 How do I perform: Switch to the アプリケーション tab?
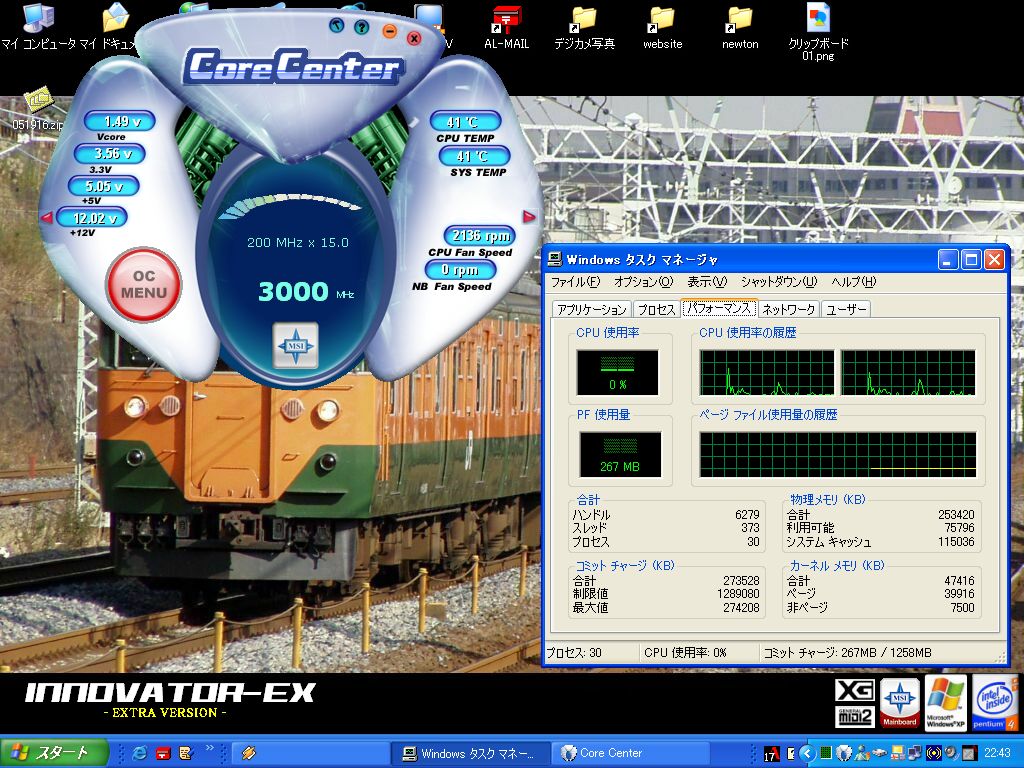(592, 310)
